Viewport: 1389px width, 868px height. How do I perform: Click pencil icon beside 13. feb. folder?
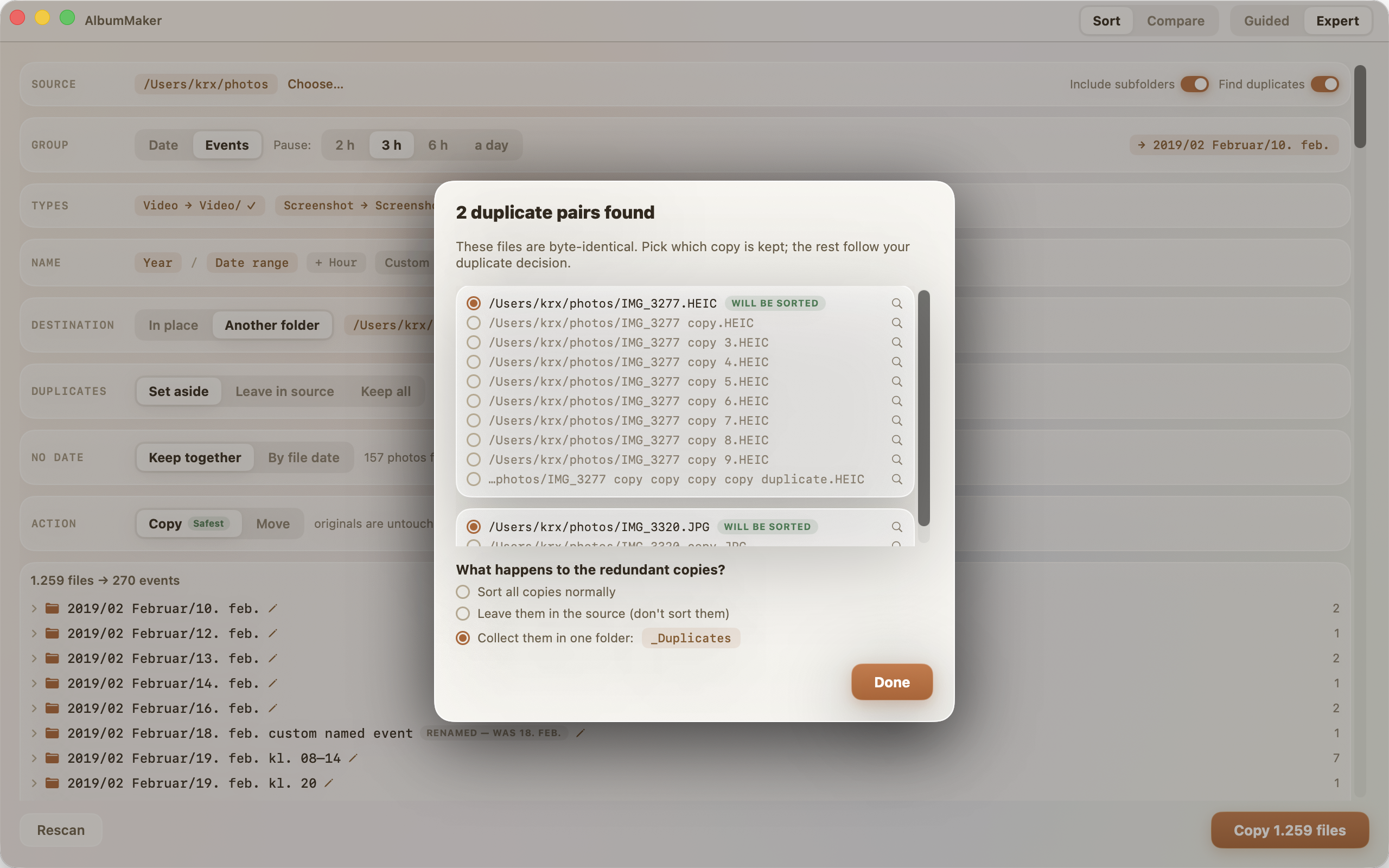273,658
